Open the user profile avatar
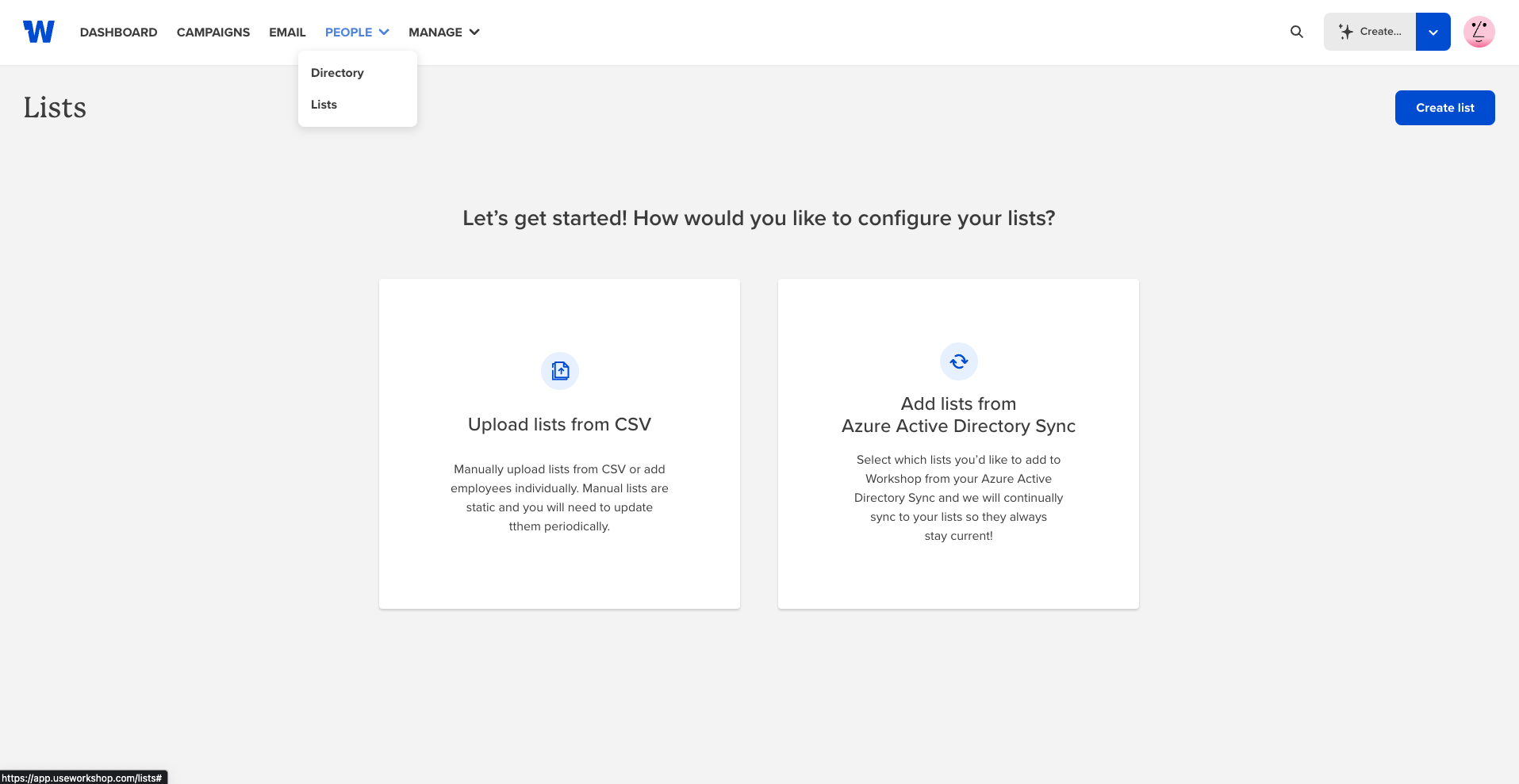The image size is (1519, 784). [1479, 32]
